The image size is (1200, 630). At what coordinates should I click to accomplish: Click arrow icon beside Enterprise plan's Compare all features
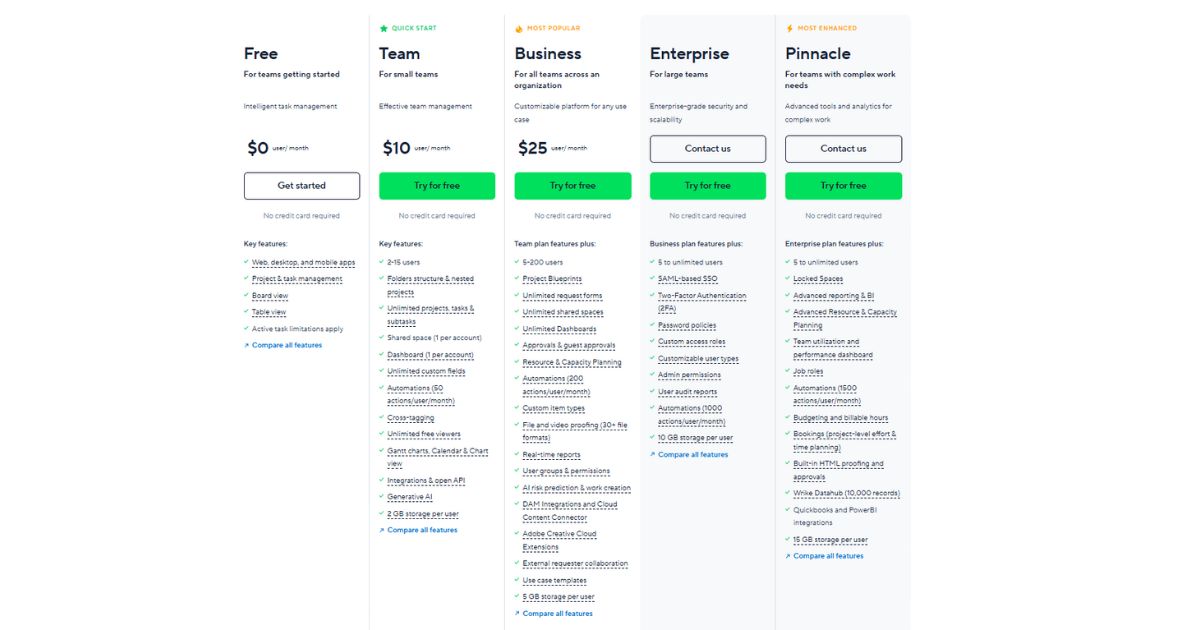(653, 455)
